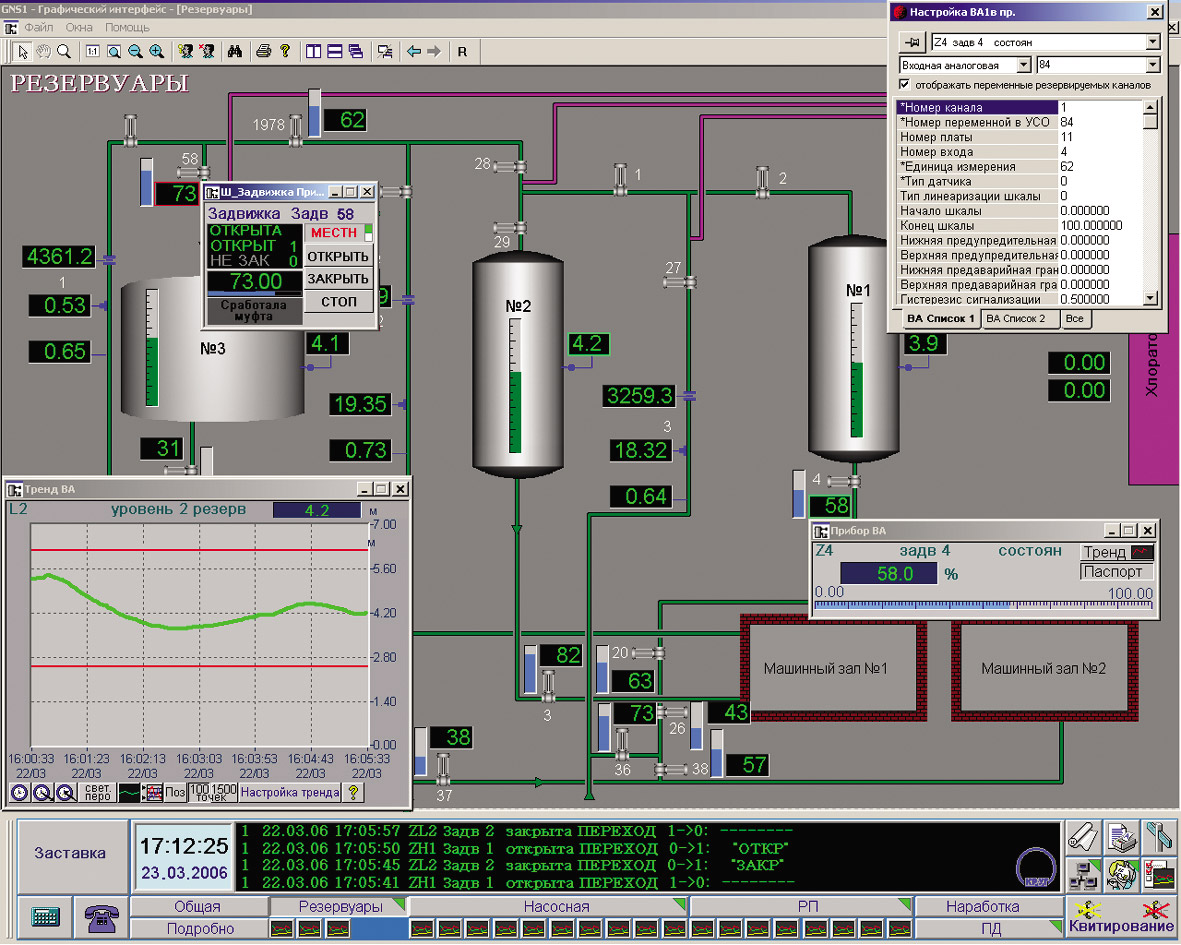This screenshot has width=1181, height=945.
Task: Open the 'Окна' menu
Action: pyautogui.click(x=79, y=28)
